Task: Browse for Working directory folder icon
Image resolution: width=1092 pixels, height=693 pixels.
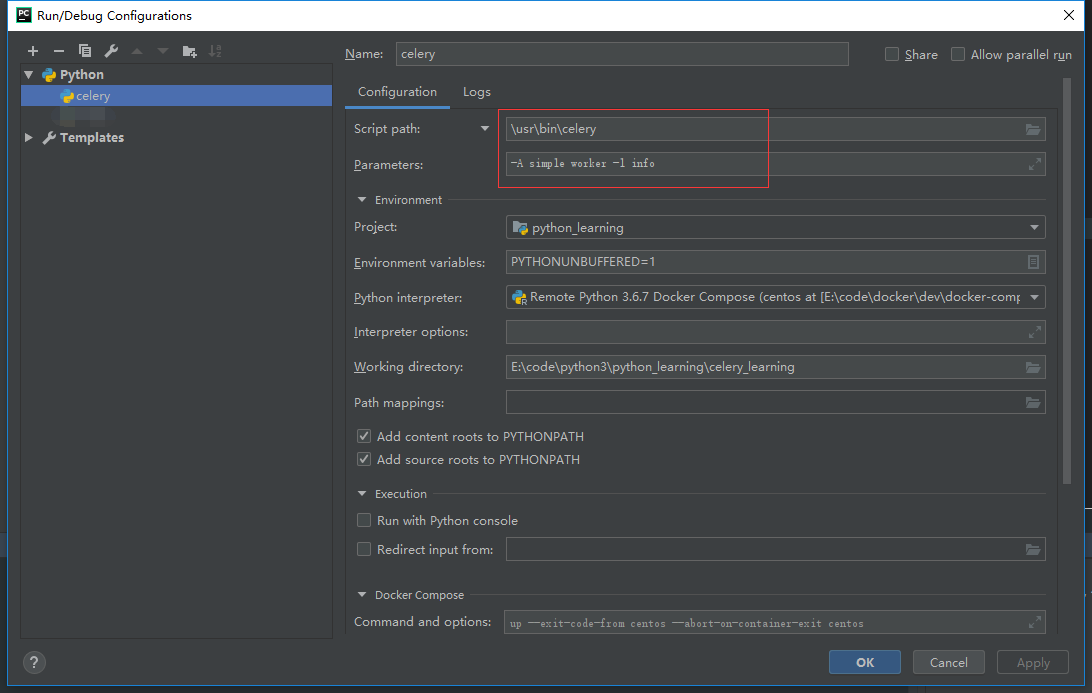Action: pyautogui.click(x=1033, y=367)
